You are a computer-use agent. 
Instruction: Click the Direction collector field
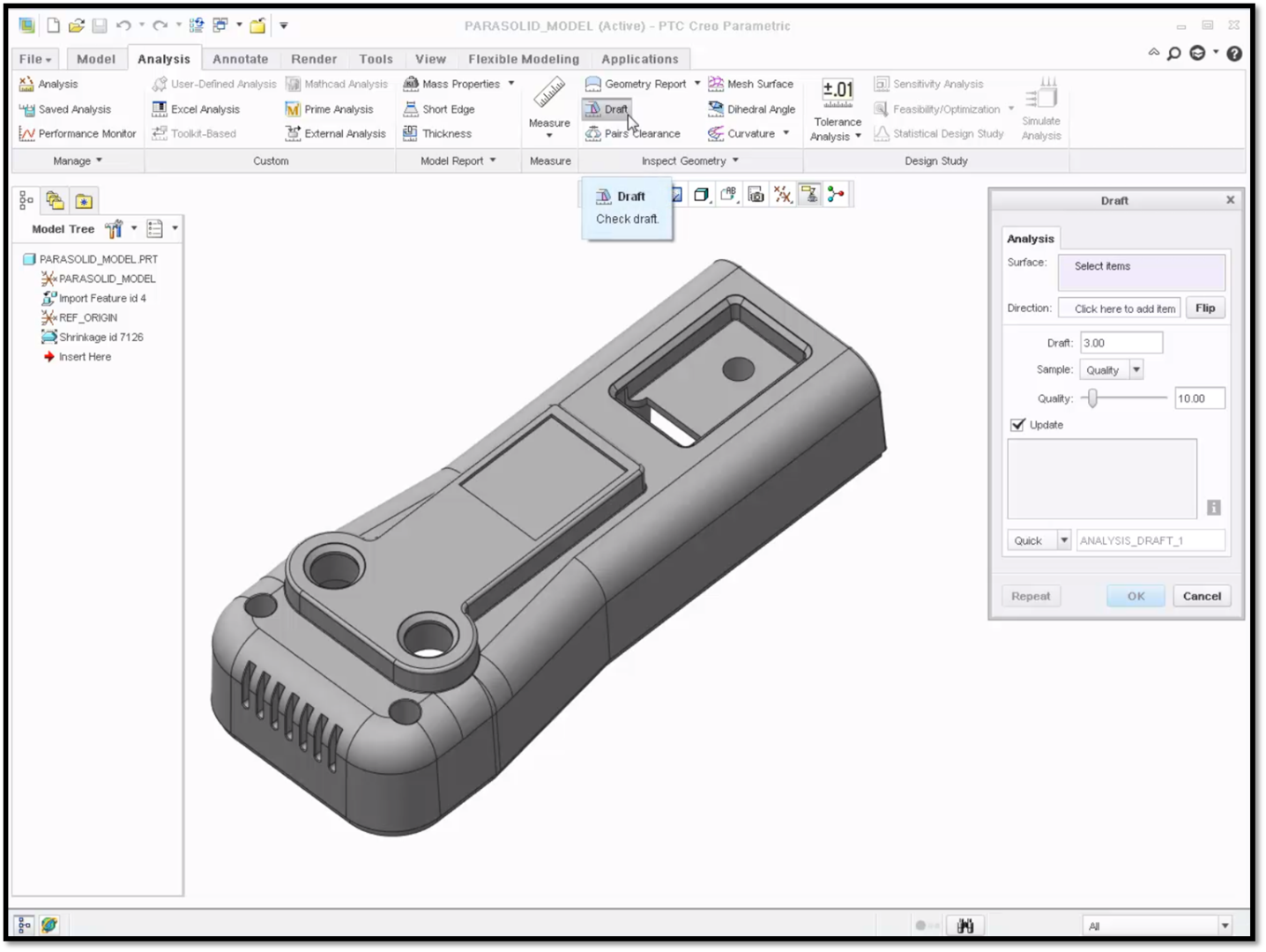pos(1120,309)
